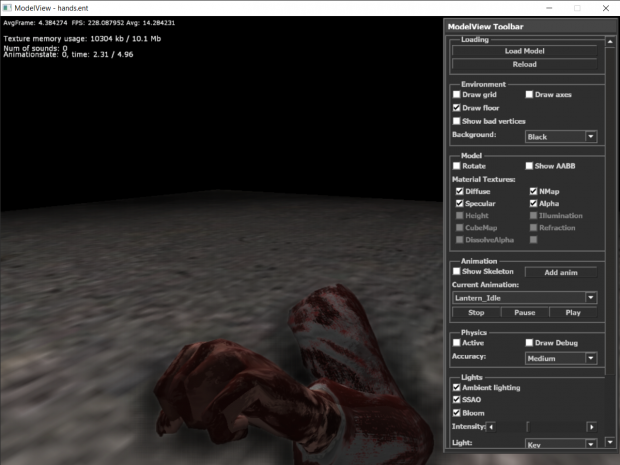Screen dimensions: 620x465
Task: Turn off SSAO checkbox
Action: point(456,400)
